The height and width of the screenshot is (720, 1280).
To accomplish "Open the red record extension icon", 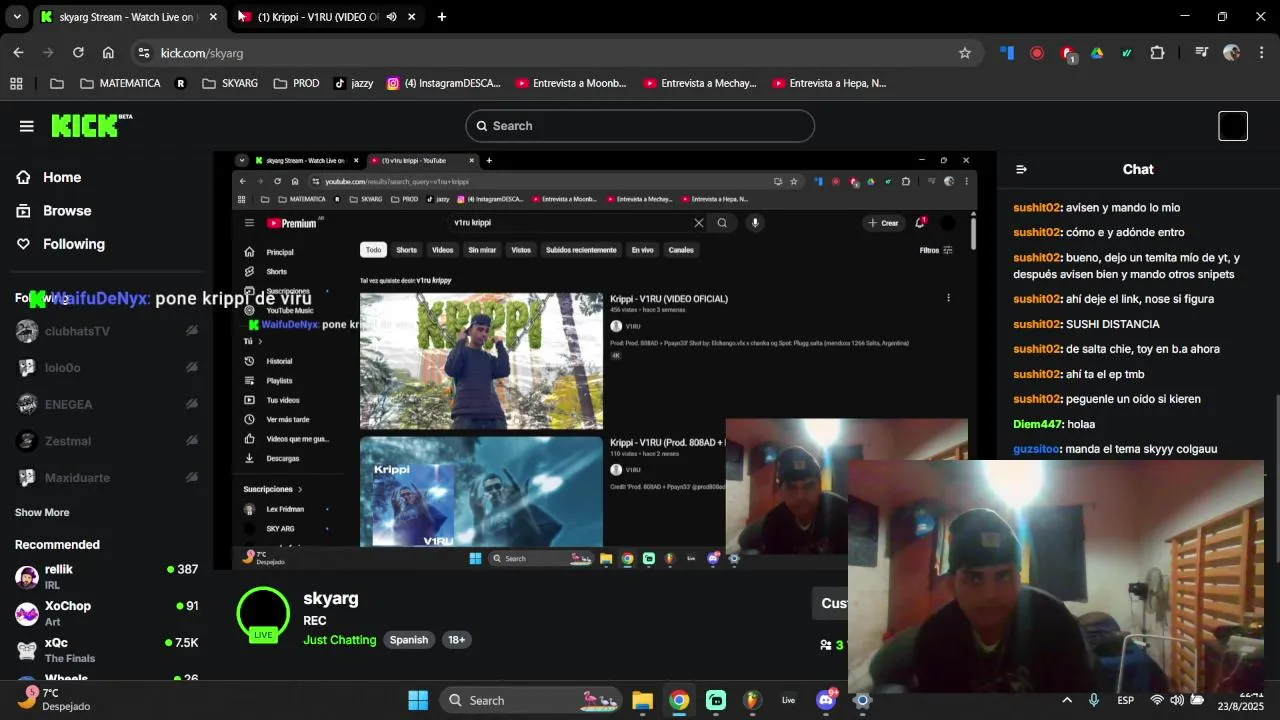I will [1037, 53].
